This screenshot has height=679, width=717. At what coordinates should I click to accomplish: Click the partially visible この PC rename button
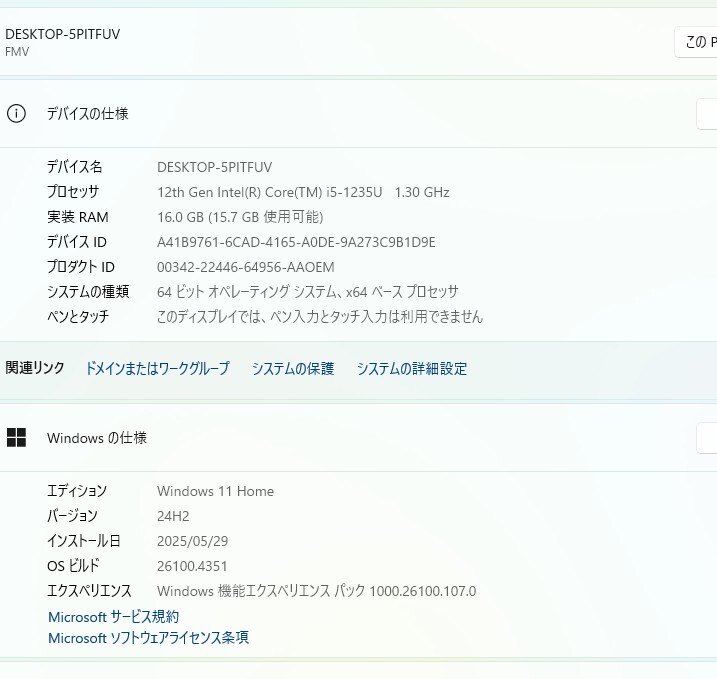[x=697, y=42]
